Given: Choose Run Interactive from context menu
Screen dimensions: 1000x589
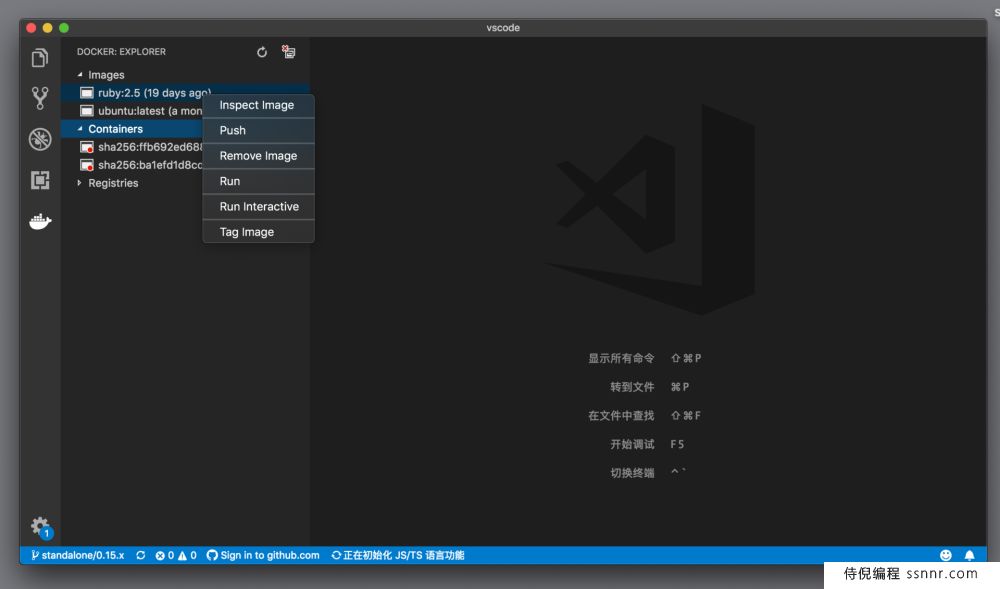Looking at the screenshot, I should [x=258, y=207].
